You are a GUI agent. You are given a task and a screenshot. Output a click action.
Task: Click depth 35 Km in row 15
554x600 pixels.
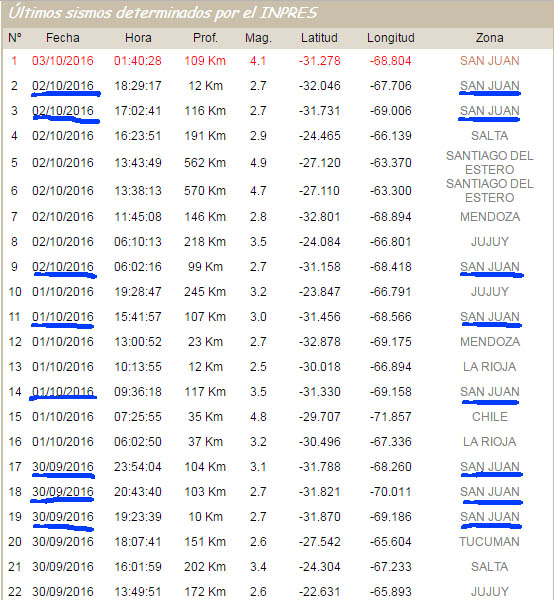[205, 417]
